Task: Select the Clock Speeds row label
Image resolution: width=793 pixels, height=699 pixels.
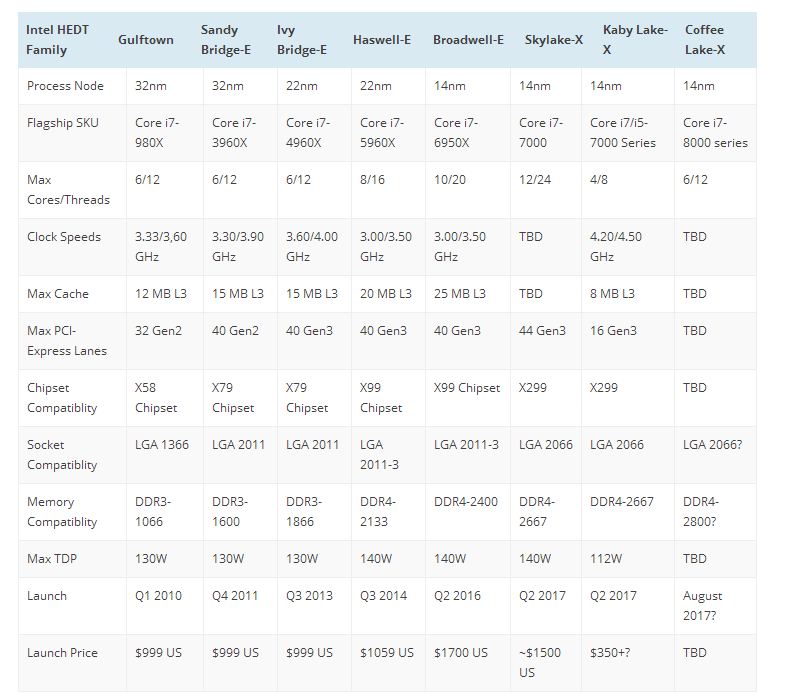Action: click(x=64, y=237)
